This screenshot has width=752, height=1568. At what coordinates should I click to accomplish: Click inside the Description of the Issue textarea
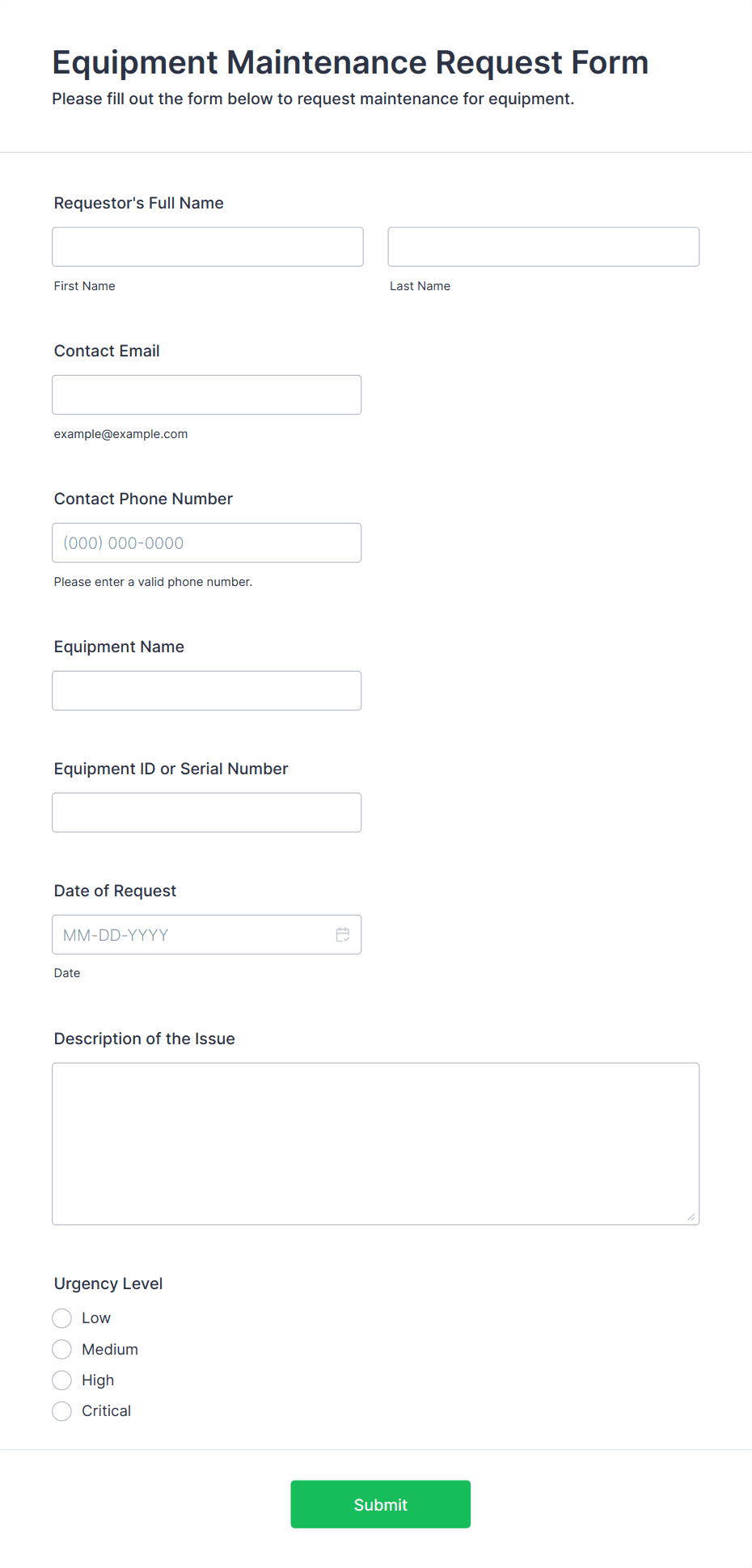pos(375,1144)
